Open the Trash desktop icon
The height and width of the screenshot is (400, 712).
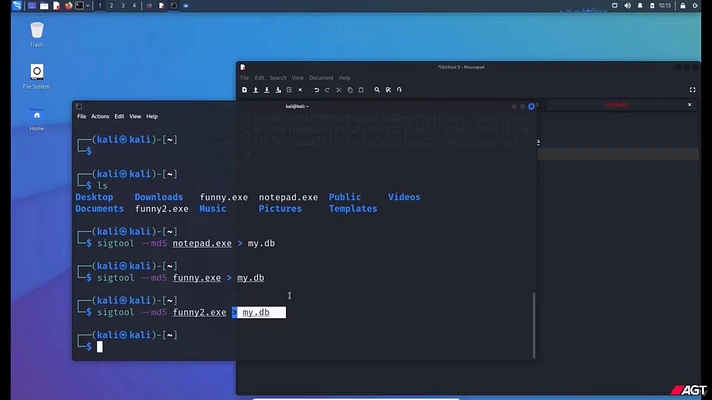pos(36,35)
